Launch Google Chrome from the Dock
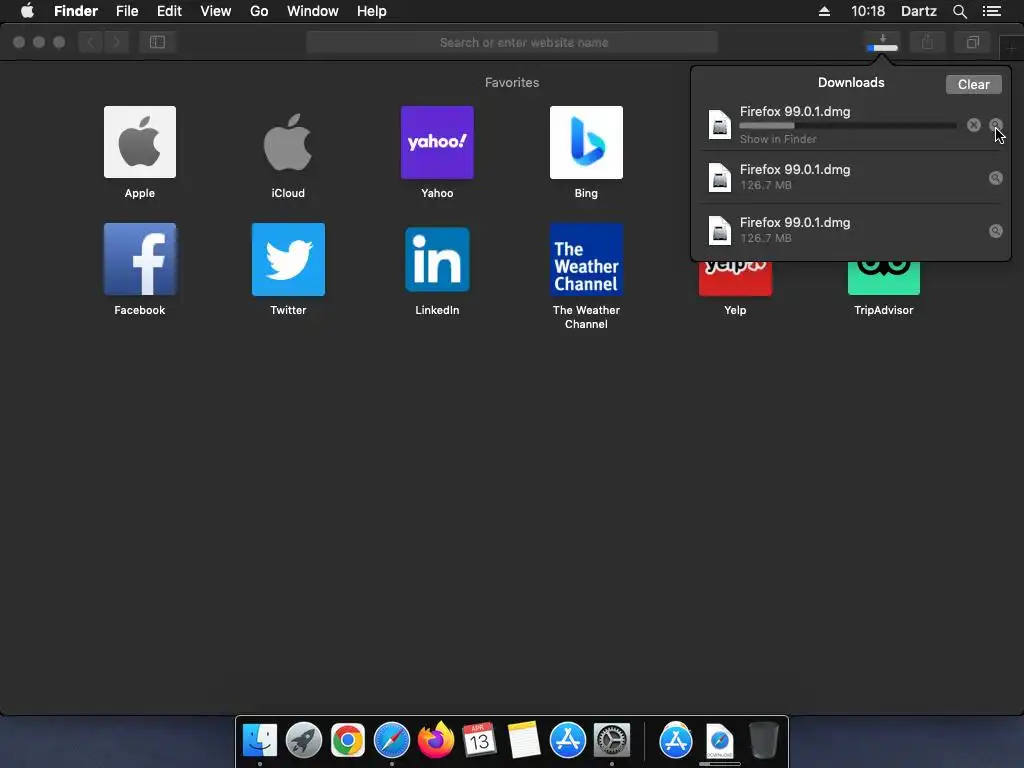1024x768 pixels. point(347,740)
